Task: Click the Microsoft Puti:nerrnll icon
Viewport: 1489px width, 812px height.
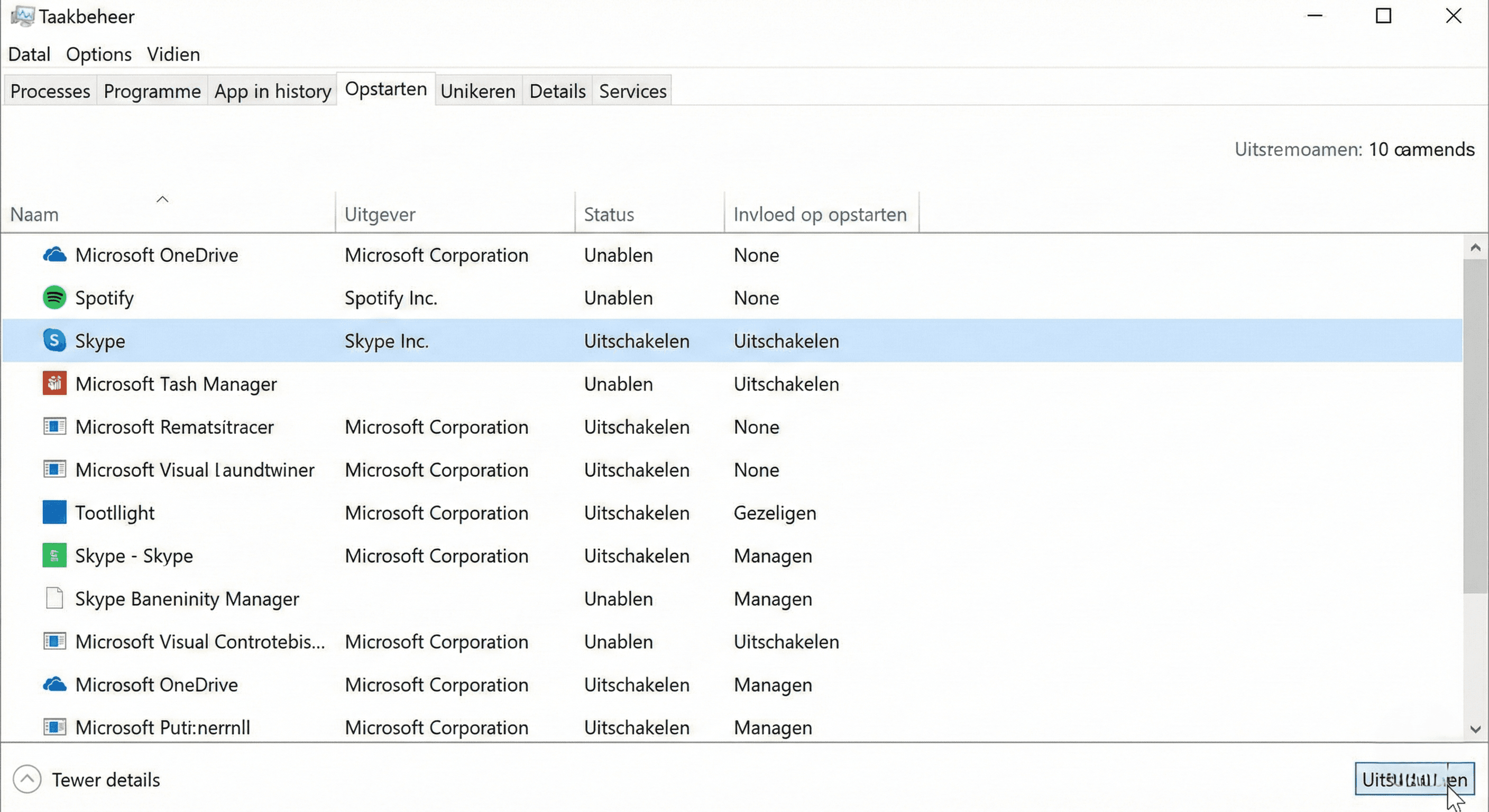Action: (55, 727)
